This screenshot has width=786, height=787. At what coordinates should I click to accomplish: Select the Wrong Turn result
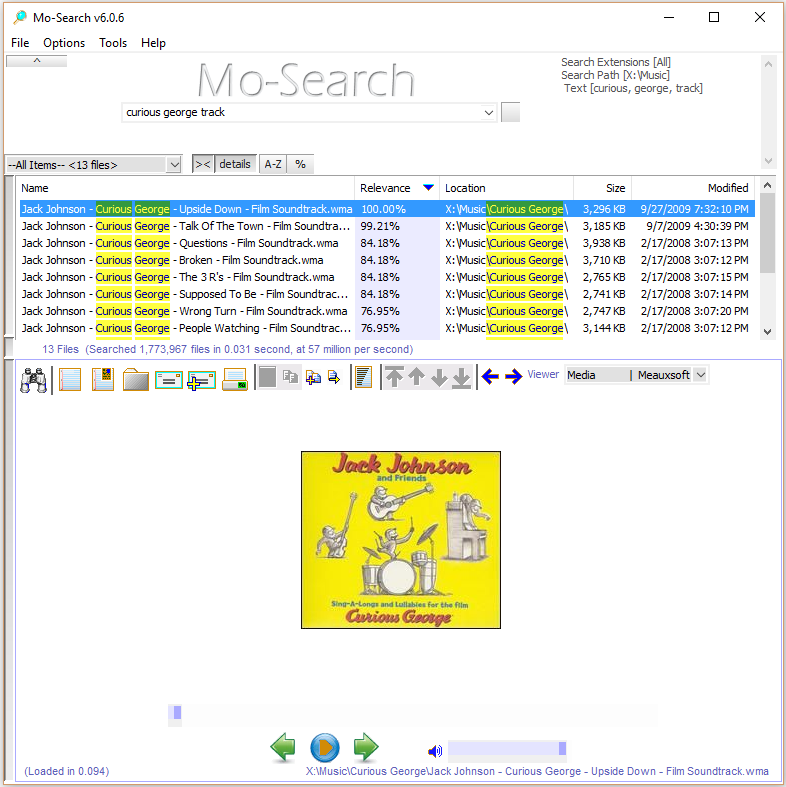387,311
